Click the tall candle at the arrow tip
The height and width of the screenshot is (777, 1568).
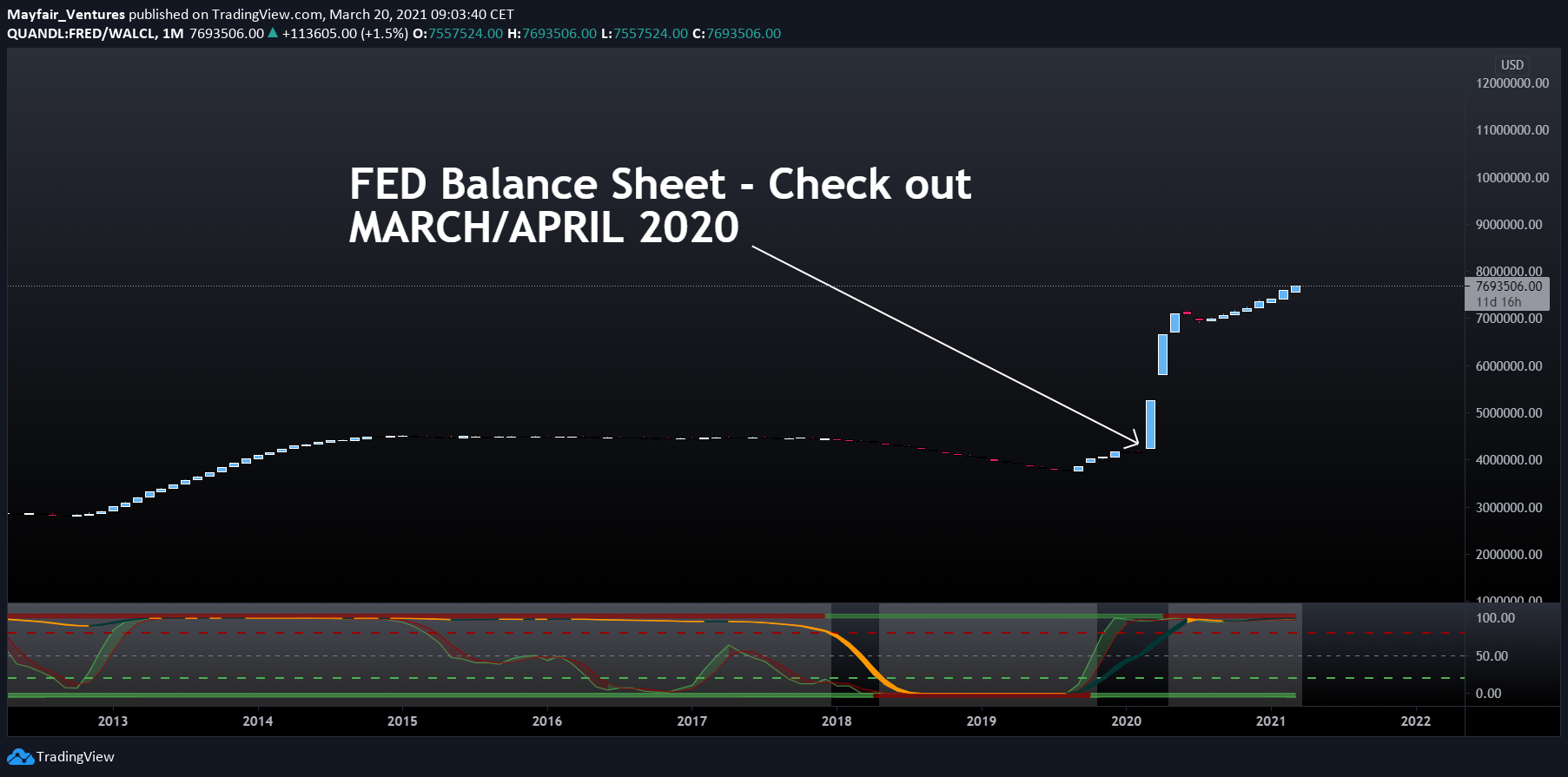click(x=1150, y=425)
